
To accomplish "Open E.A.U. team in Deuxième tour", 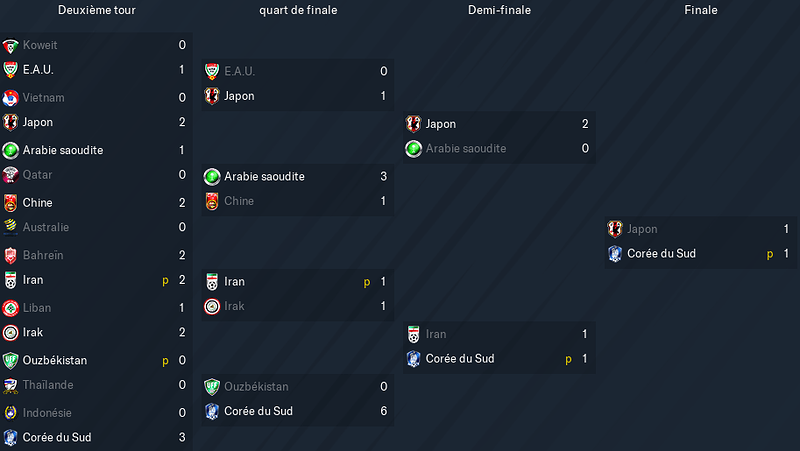I will [x=38, y=70].
